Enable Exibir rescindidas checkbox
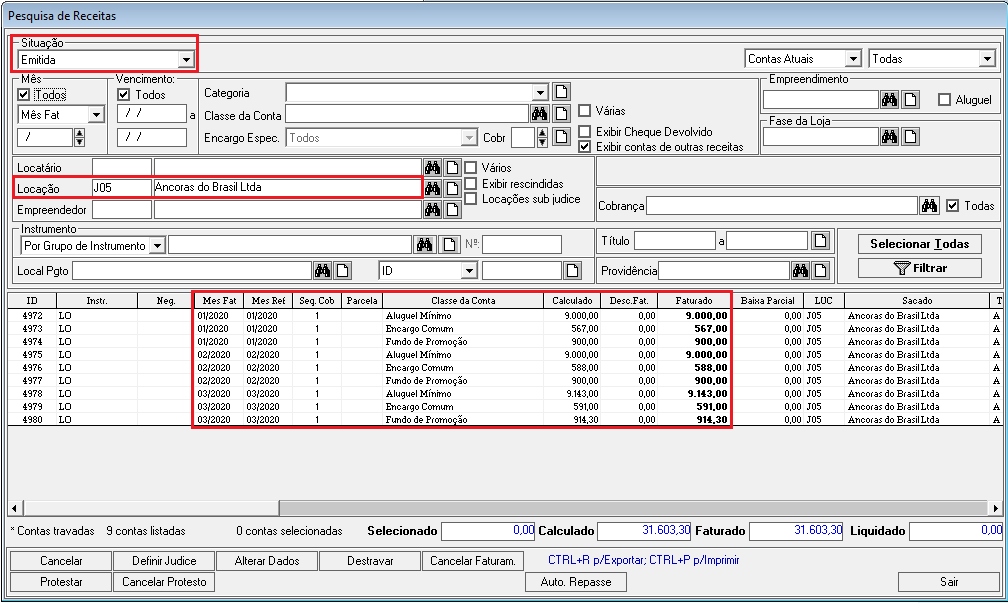The width and height of the screenshot is (1008, 603). (x=471, y=183)
